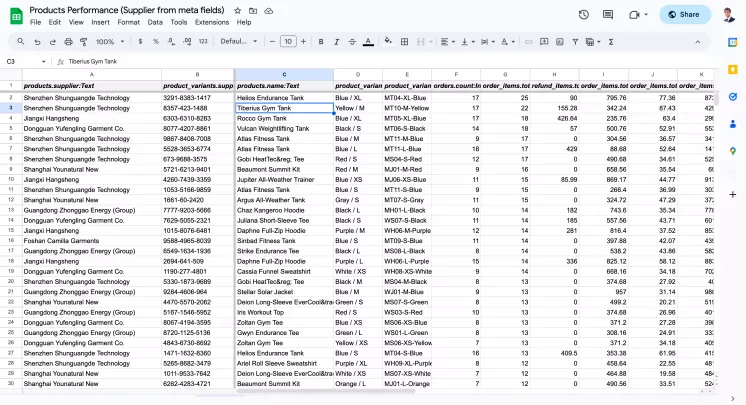Open the borders tool
The height and width of the screenshot is (405, 746).
point(404,42)
